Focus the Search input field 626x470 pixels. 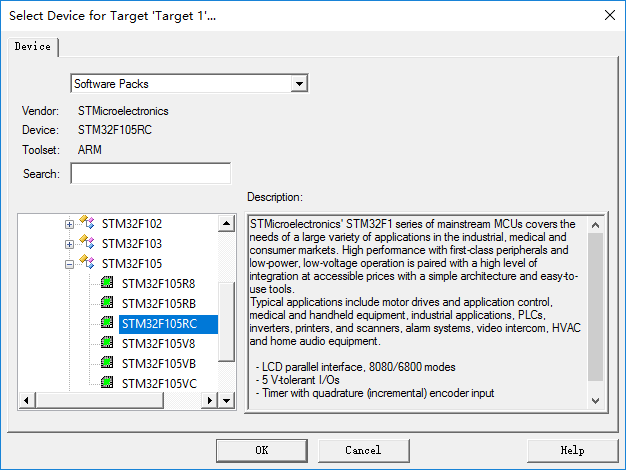point(151,173)
